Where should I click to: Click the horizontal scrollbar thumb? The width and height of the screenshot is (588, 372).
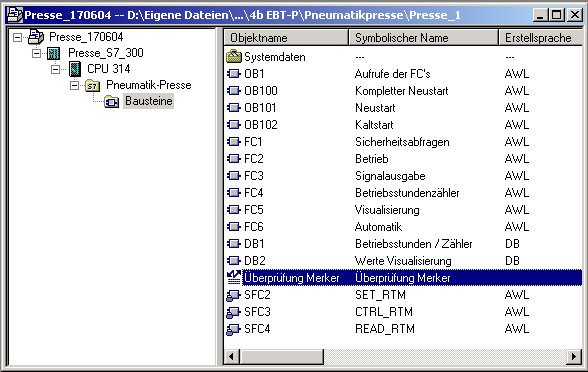[281, 356]
